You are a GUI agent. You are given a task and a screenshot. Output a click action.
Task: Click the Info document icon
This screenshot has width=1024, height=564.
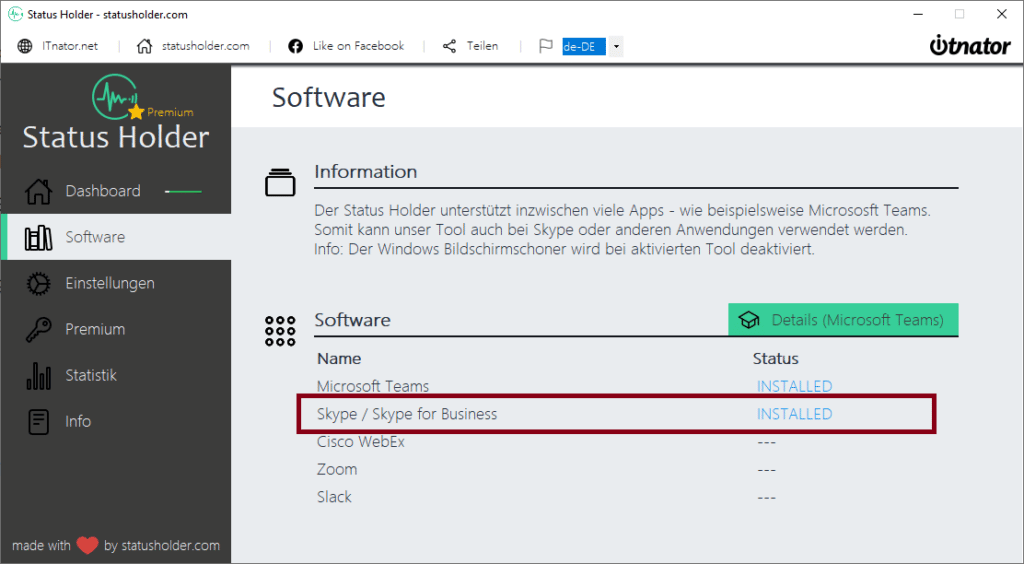[38, 422]
